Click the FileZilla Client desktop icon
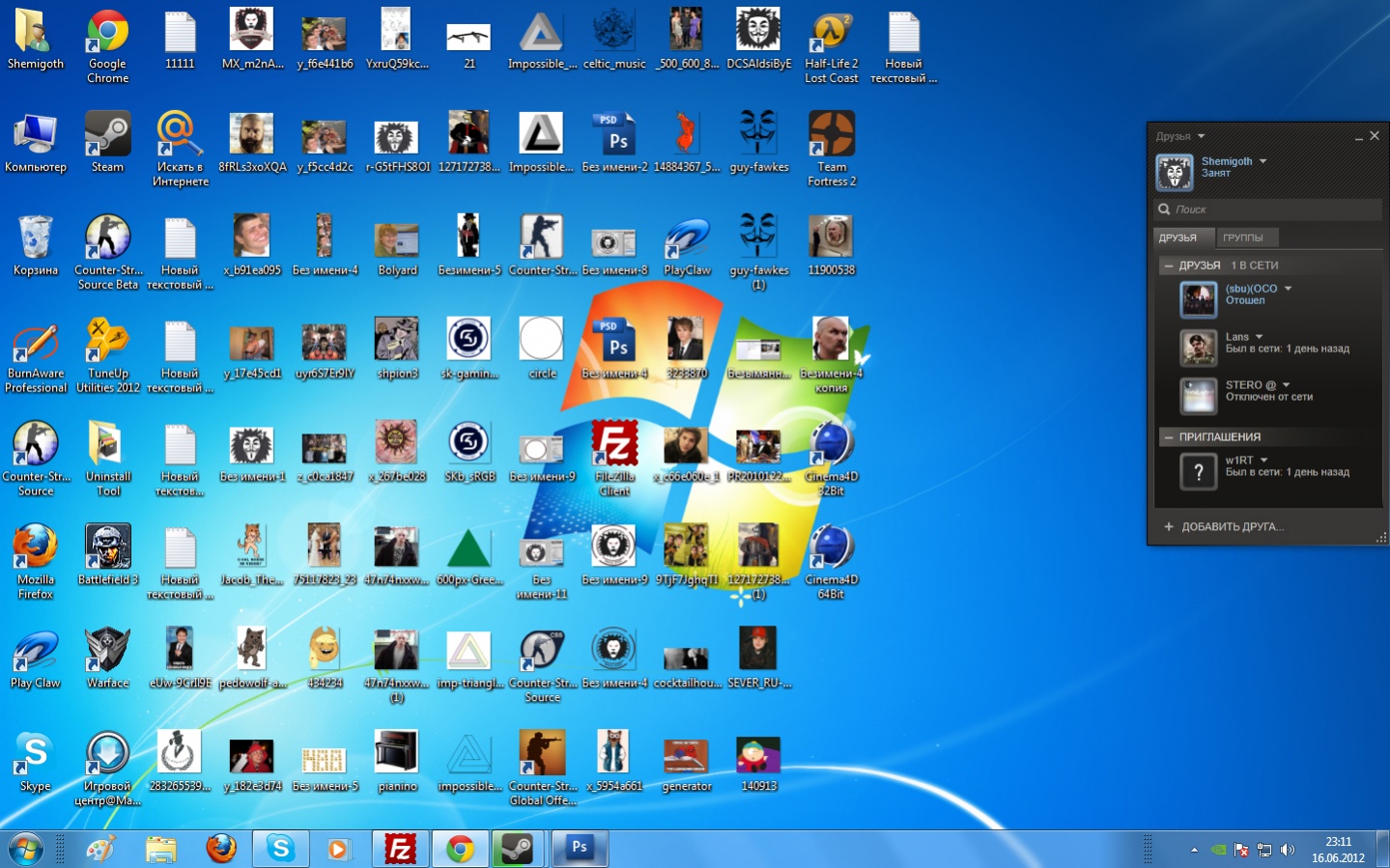The image size is (1390, 868). (614, 445)
